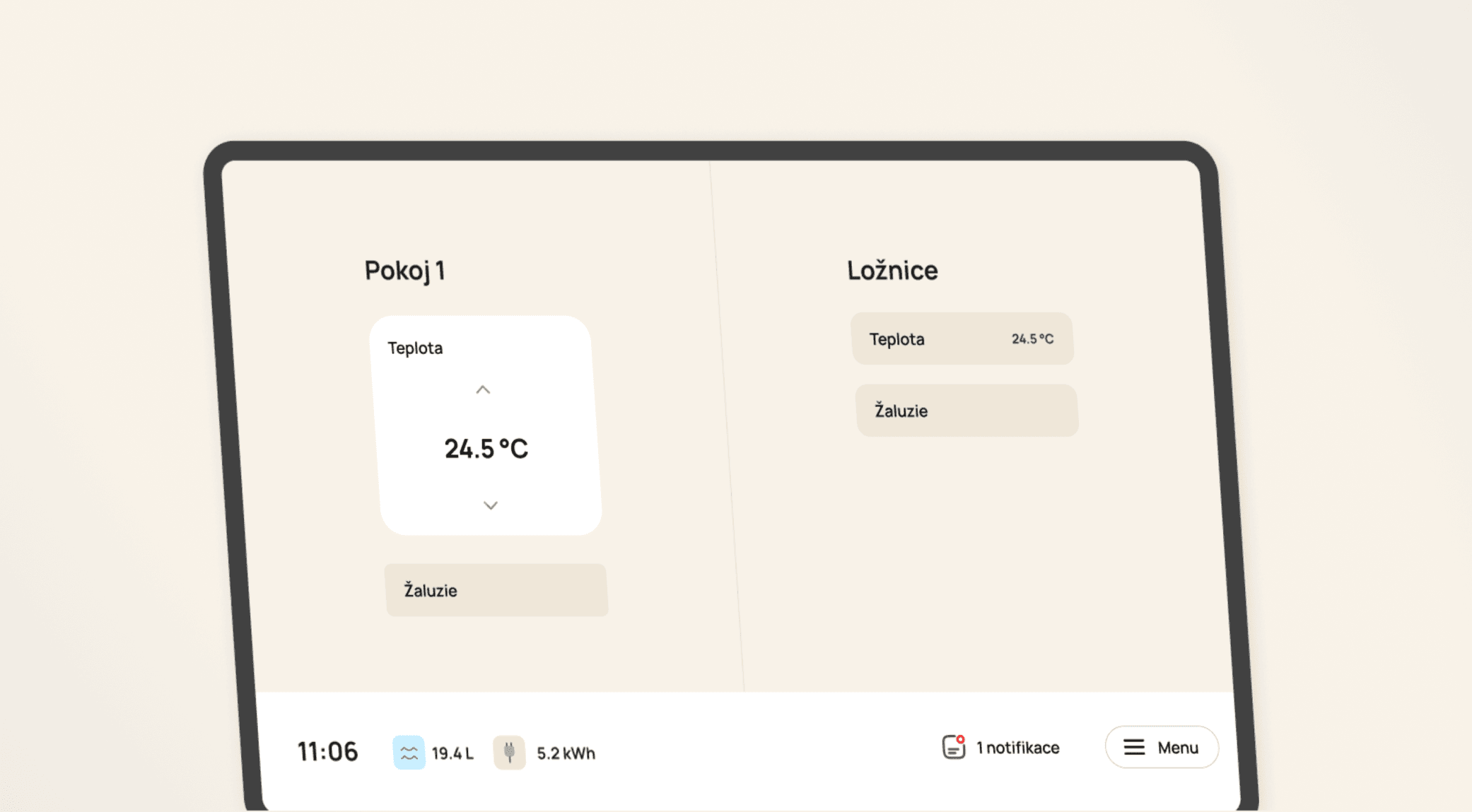Screen dimensions: 1472x812
Task: Click the blue water consumption icon
Action: pyautogui.click(x=409, y=752)
